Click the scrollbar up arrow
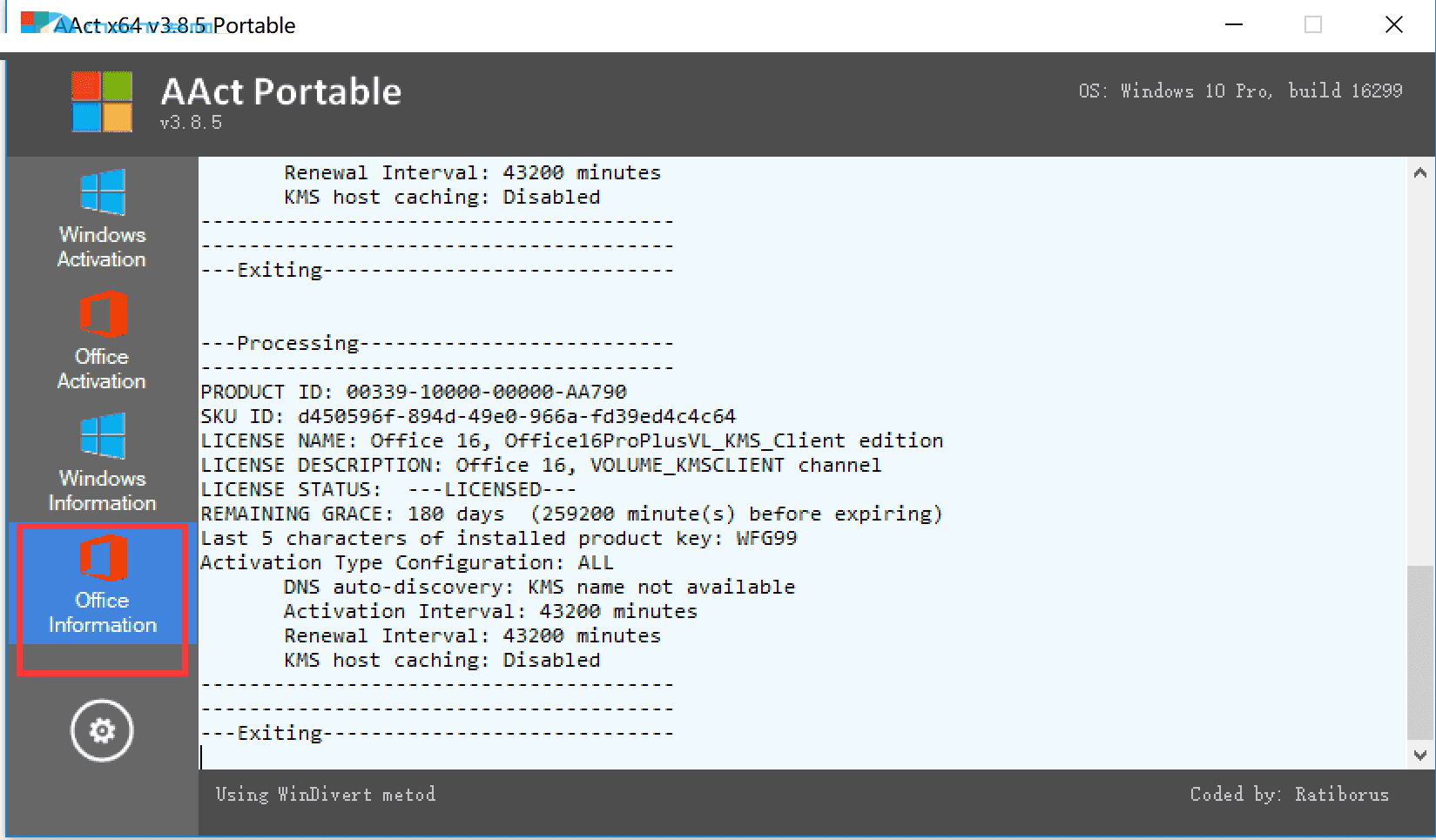The width and height of the screenshot is (1436, 840). pos(1420,172)
